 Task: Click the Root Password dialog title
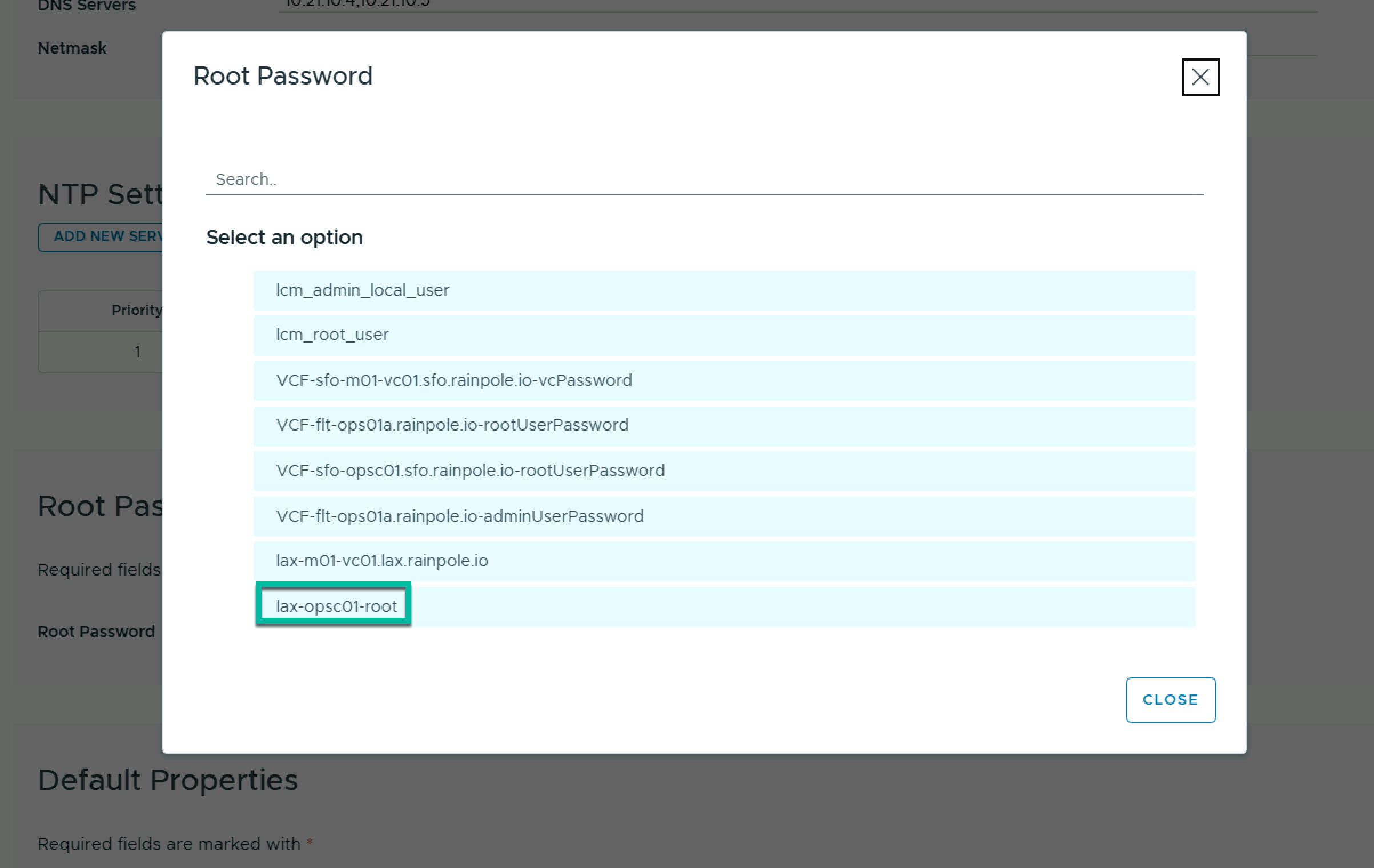(283, 76)
